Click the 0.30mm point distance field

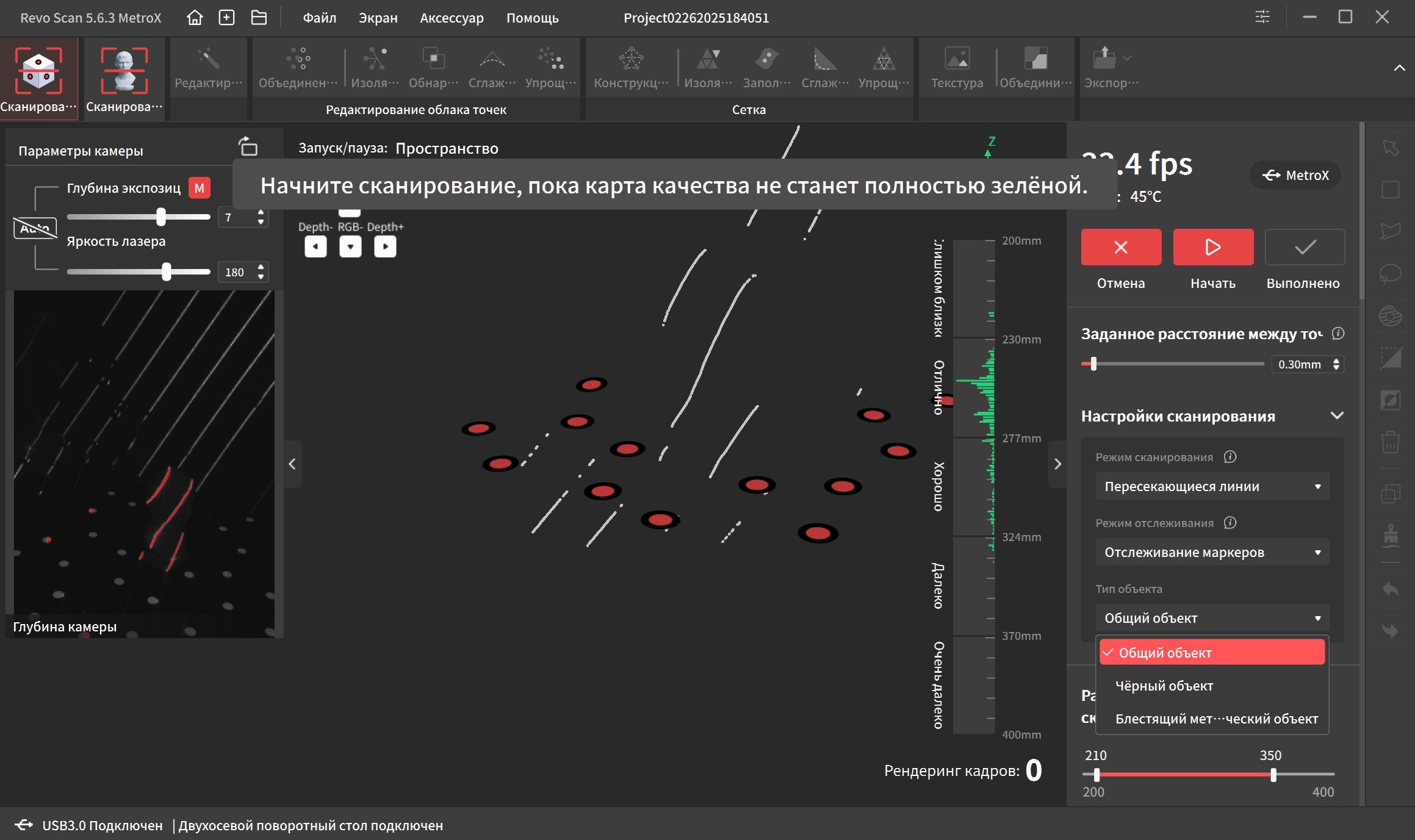(x=1300, y=364)
